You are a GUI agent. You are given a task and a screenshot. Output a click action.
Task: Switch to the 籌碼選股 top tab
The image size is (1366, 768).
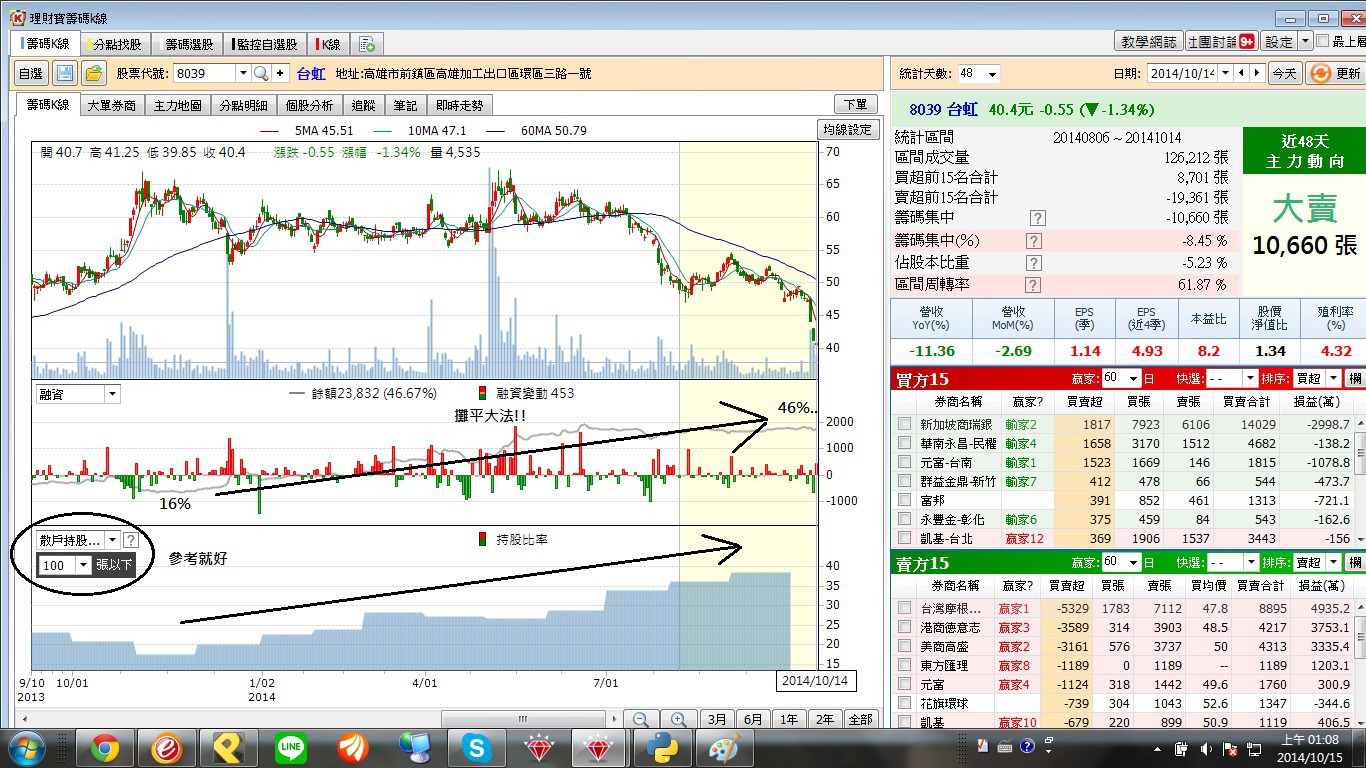pyautogui.click(x=188, y=44)
